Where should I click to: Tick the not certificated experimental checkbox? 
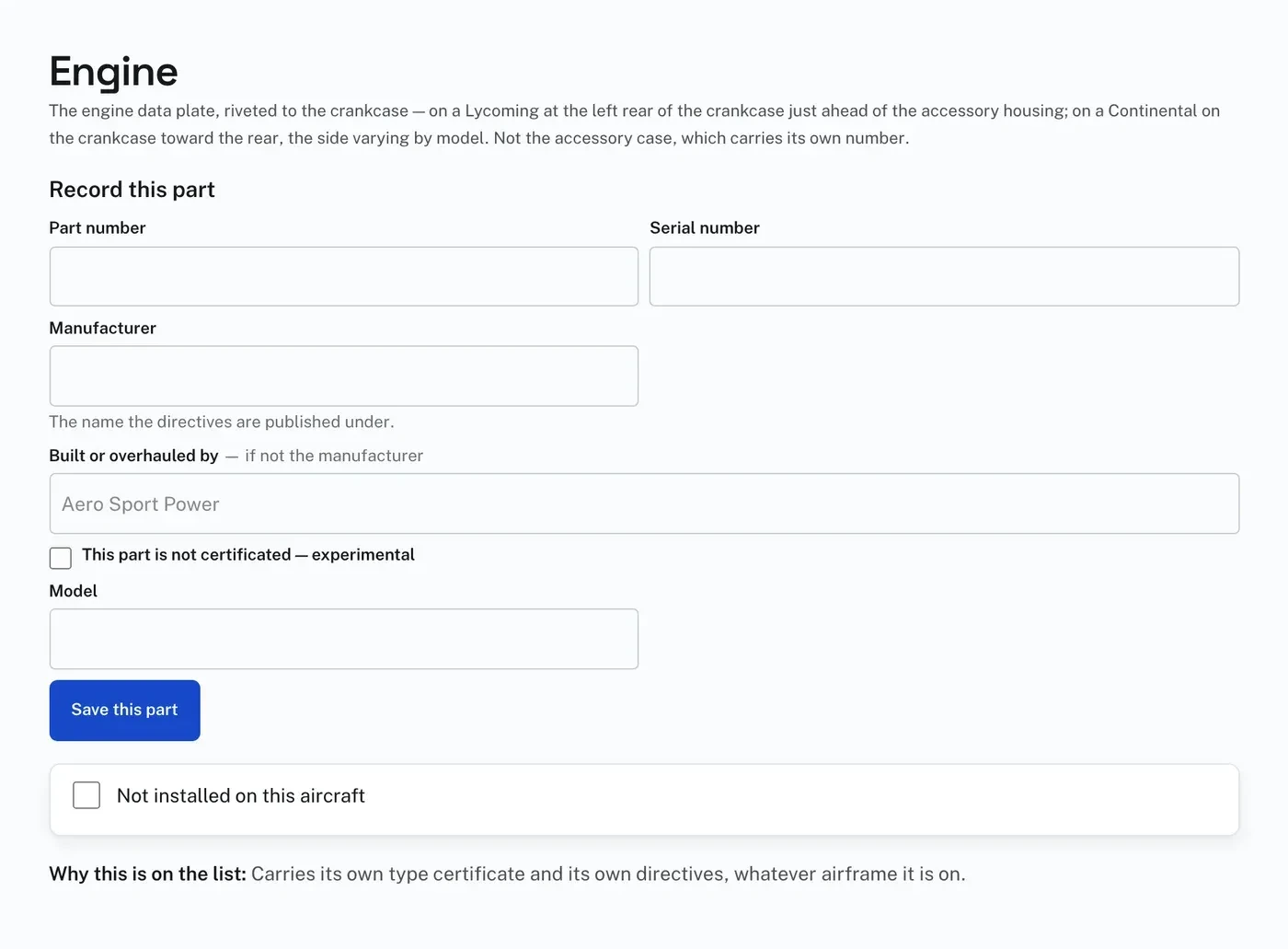tap(61, 558)
